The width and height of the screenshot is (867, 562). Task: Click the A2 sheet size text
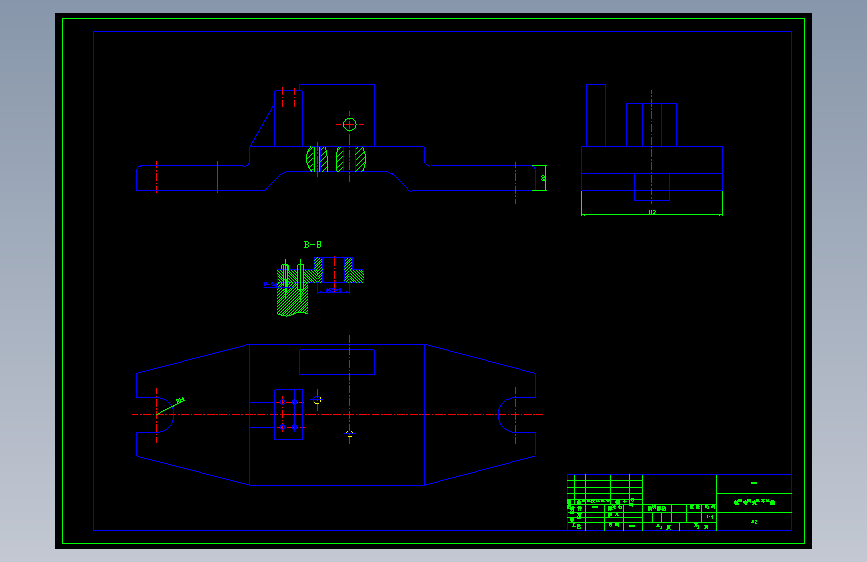(x=754, y=522)
